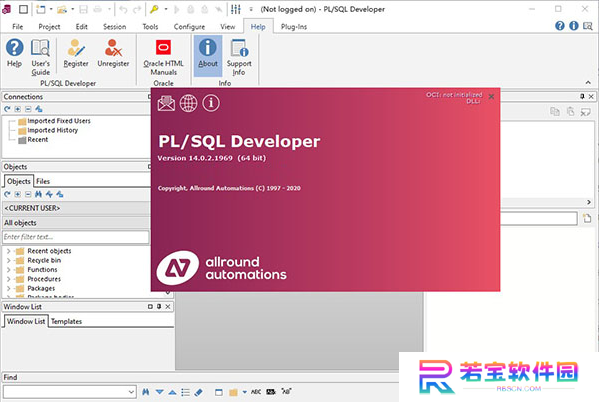599x402 pixels.
Task: Open the Project menu
Action: click(x=49, y=26)
